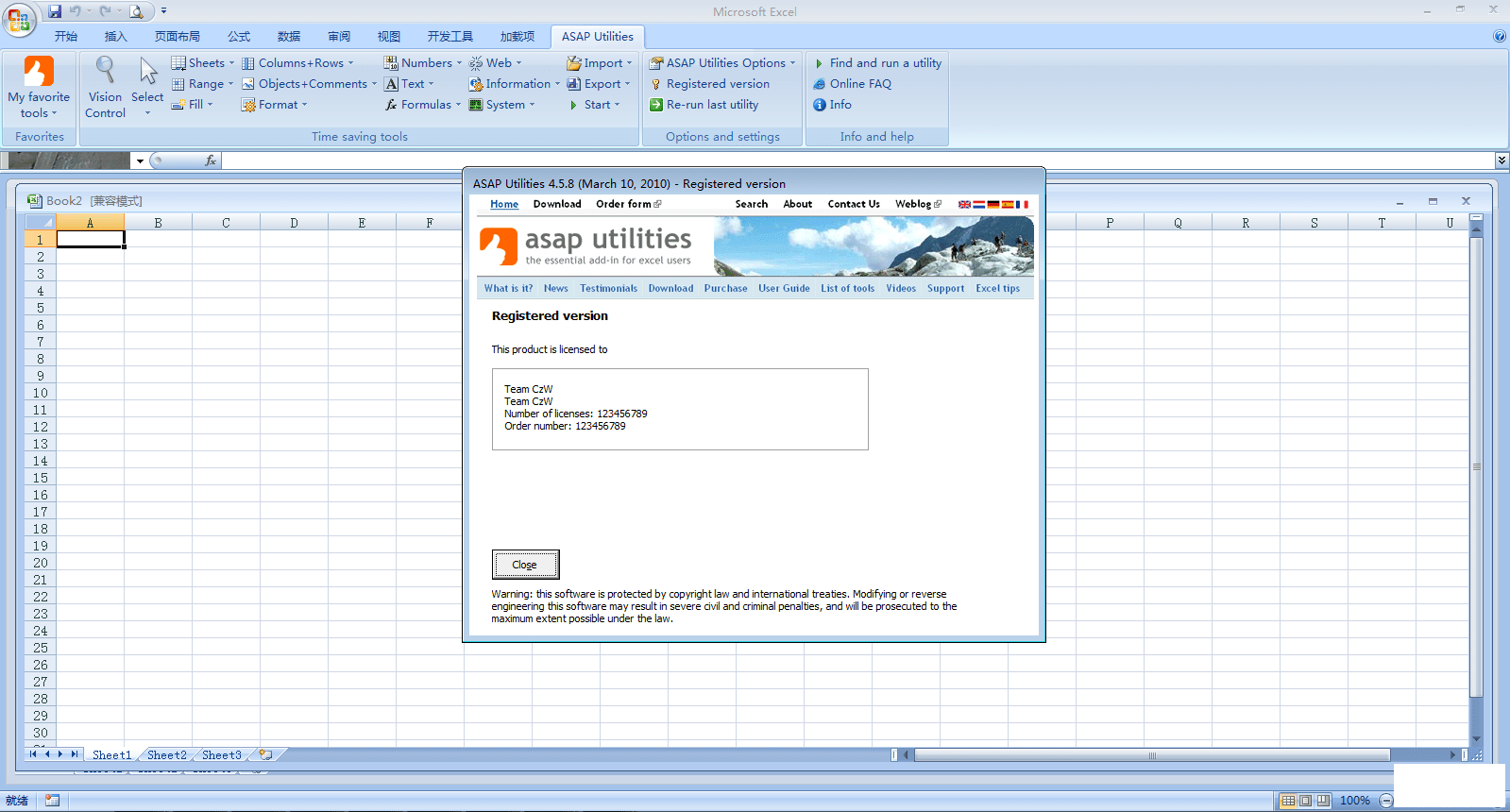Open the Sheets tools menu
1510x812 pixels.
tap(203, 63)
